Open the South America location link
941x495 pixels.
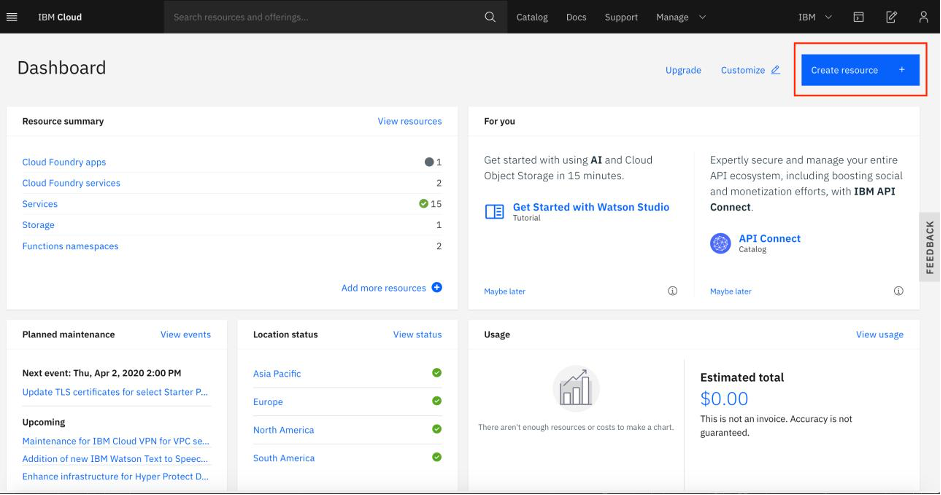(x=284, y=458)
